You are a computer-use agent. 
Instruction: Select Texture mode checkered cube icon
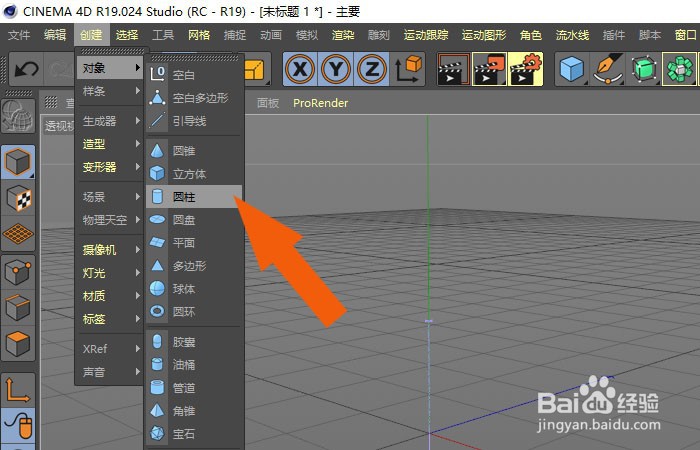pyautogui.click(x=18, y=198)
